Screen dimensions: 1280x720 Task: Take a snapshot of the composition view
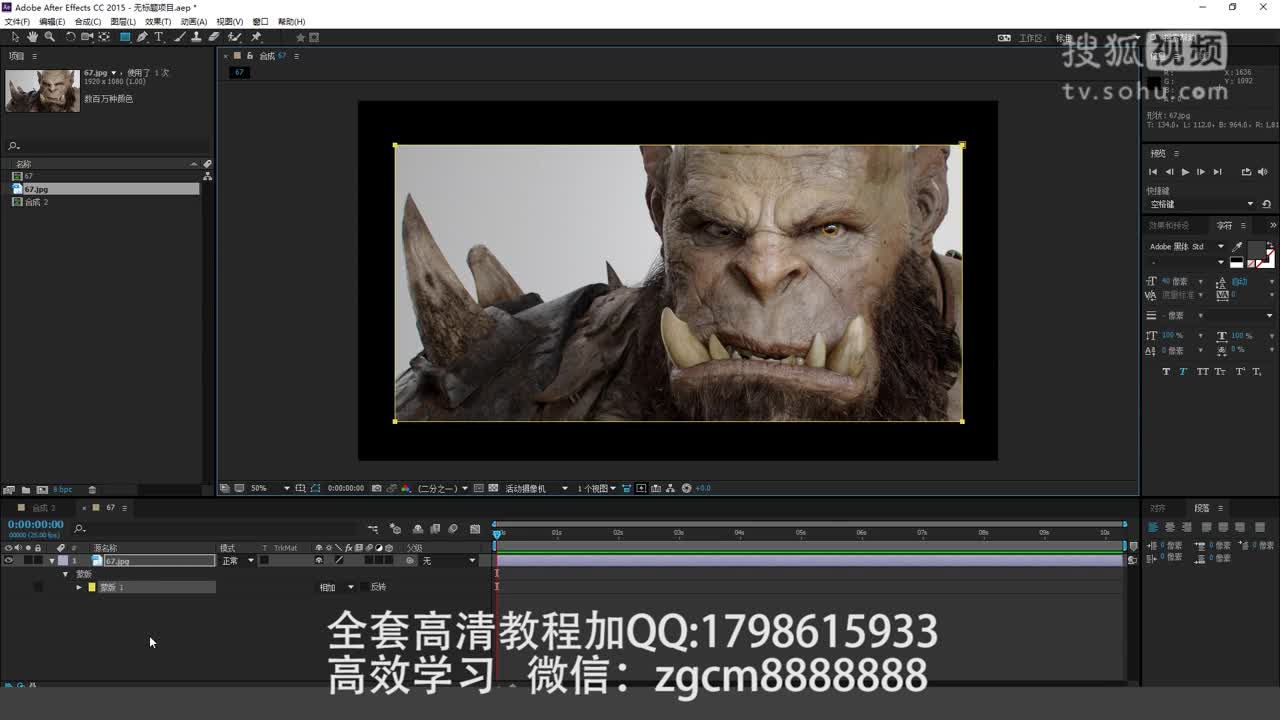pos(377,488)
